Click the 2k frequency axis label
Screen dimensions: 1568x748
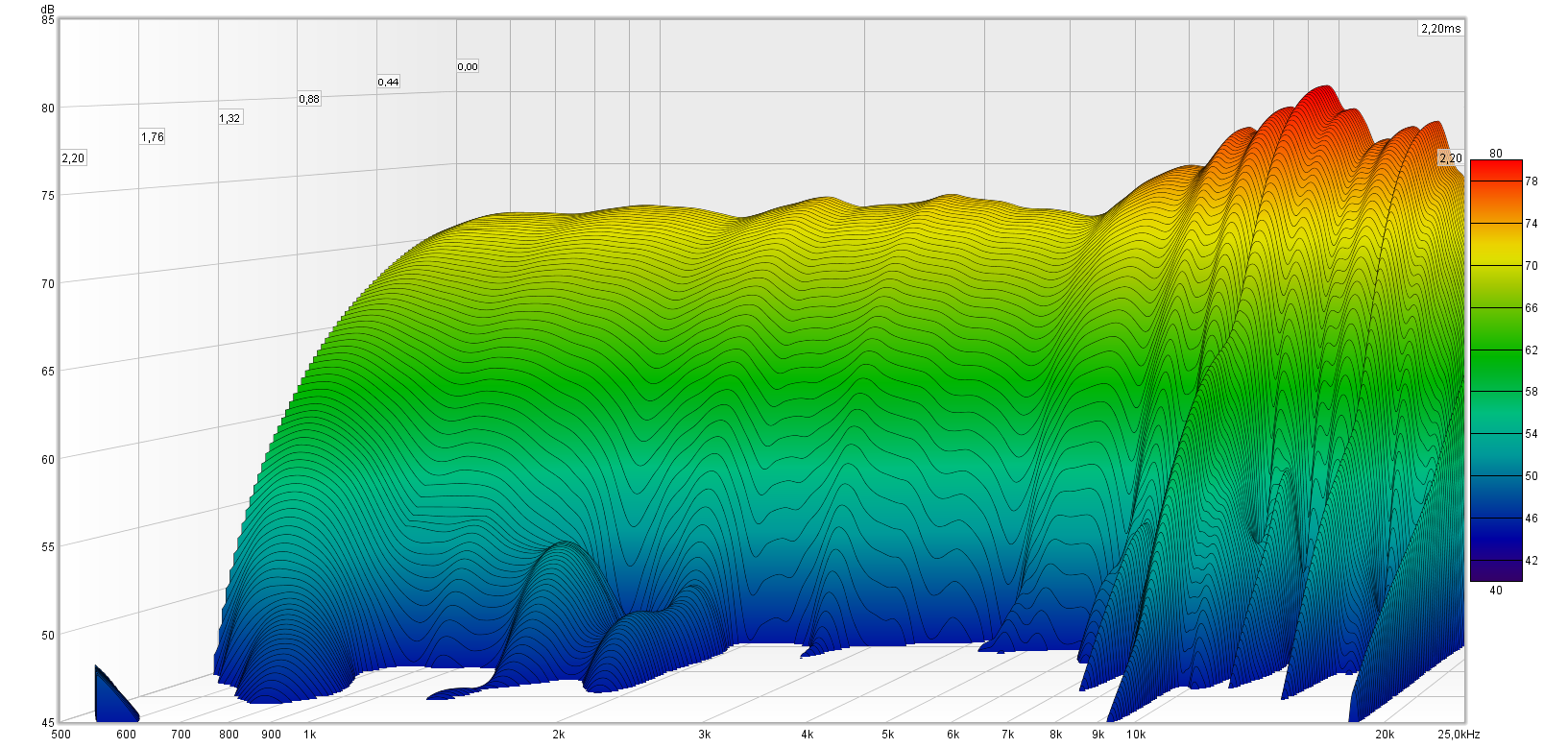(558, 735)
